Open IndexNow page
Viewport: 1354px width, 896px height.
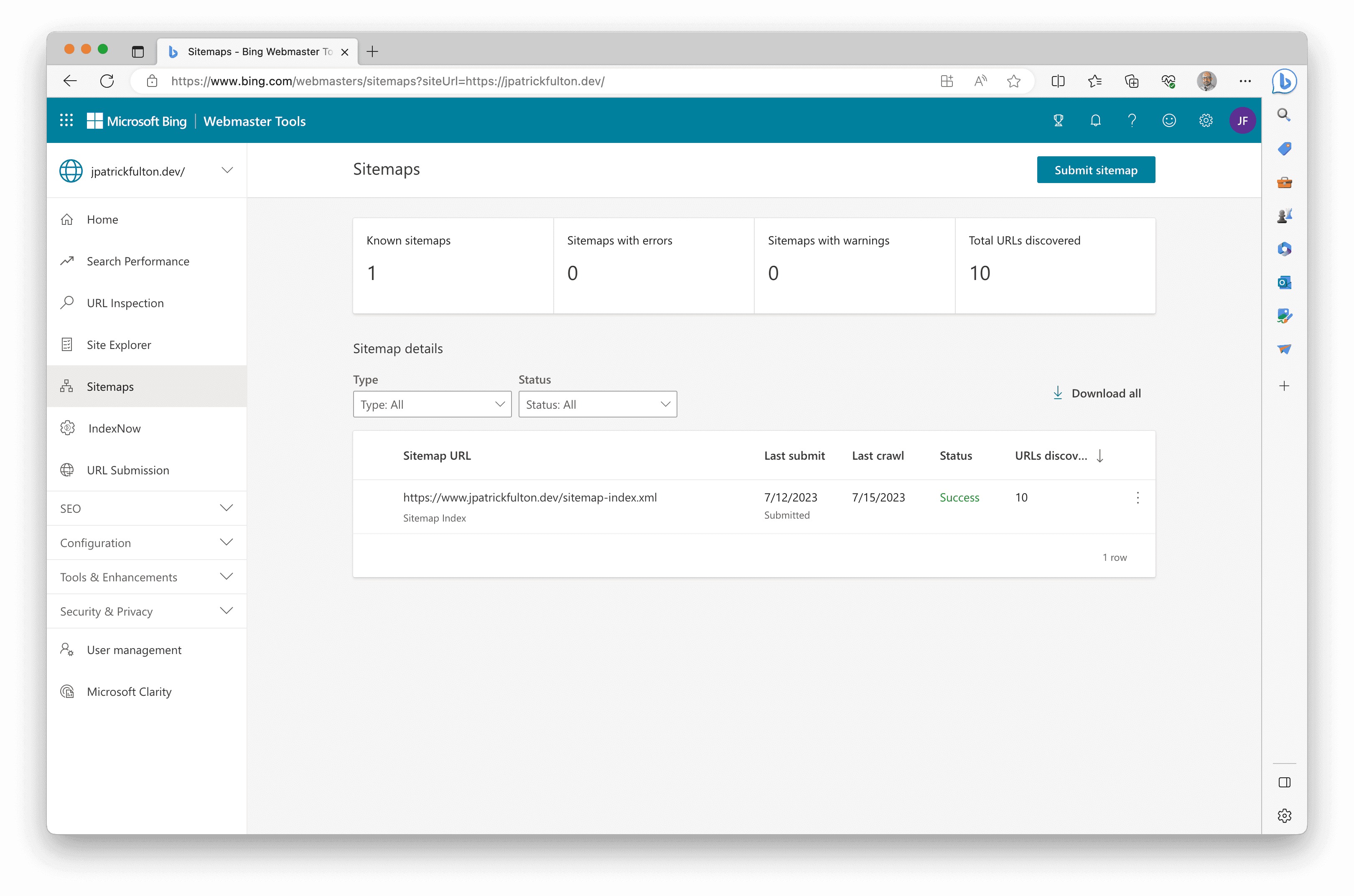pos(147,428)
